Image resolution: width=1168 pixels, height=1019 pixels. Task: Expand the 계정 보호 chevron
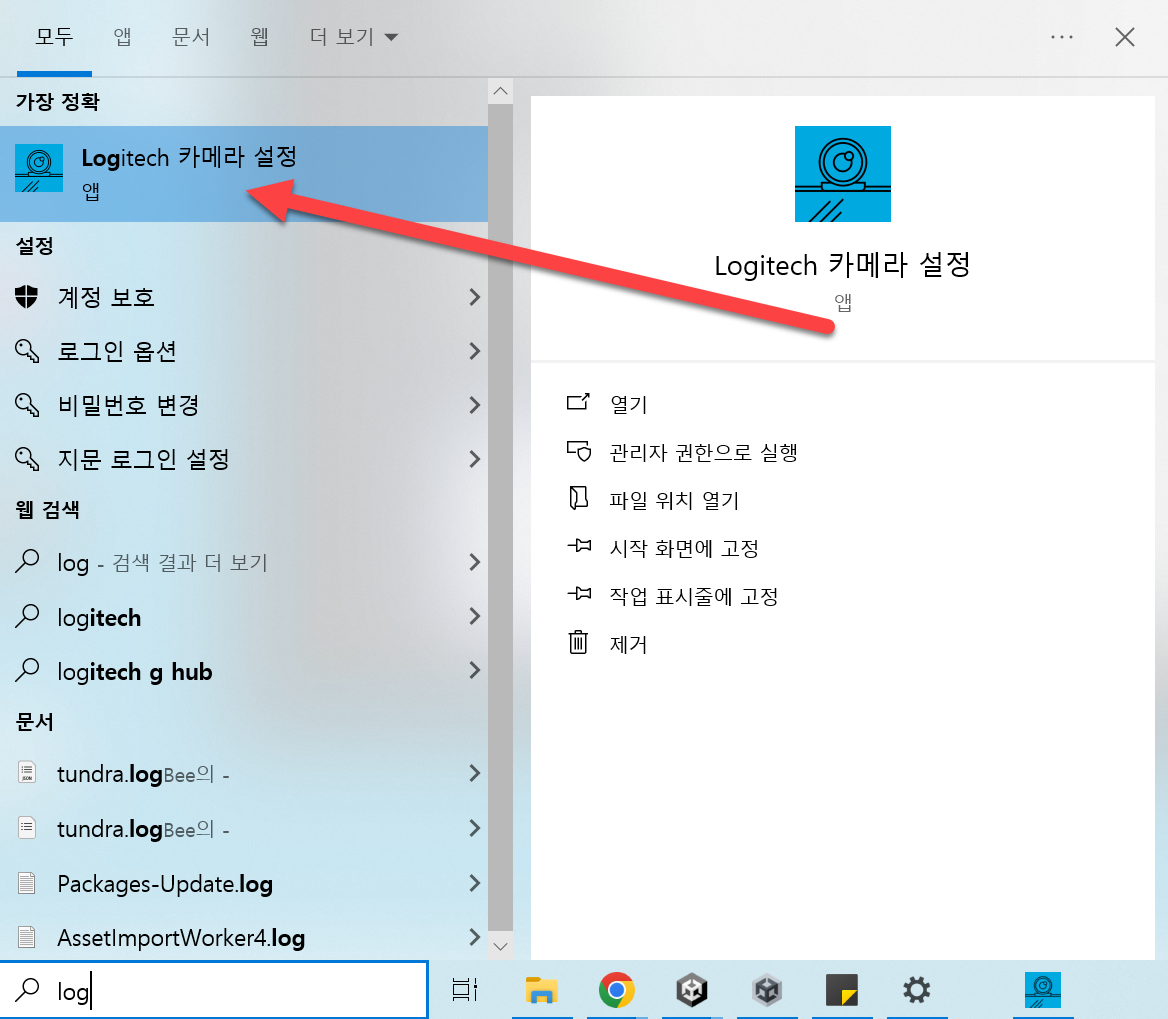[474, 297]
